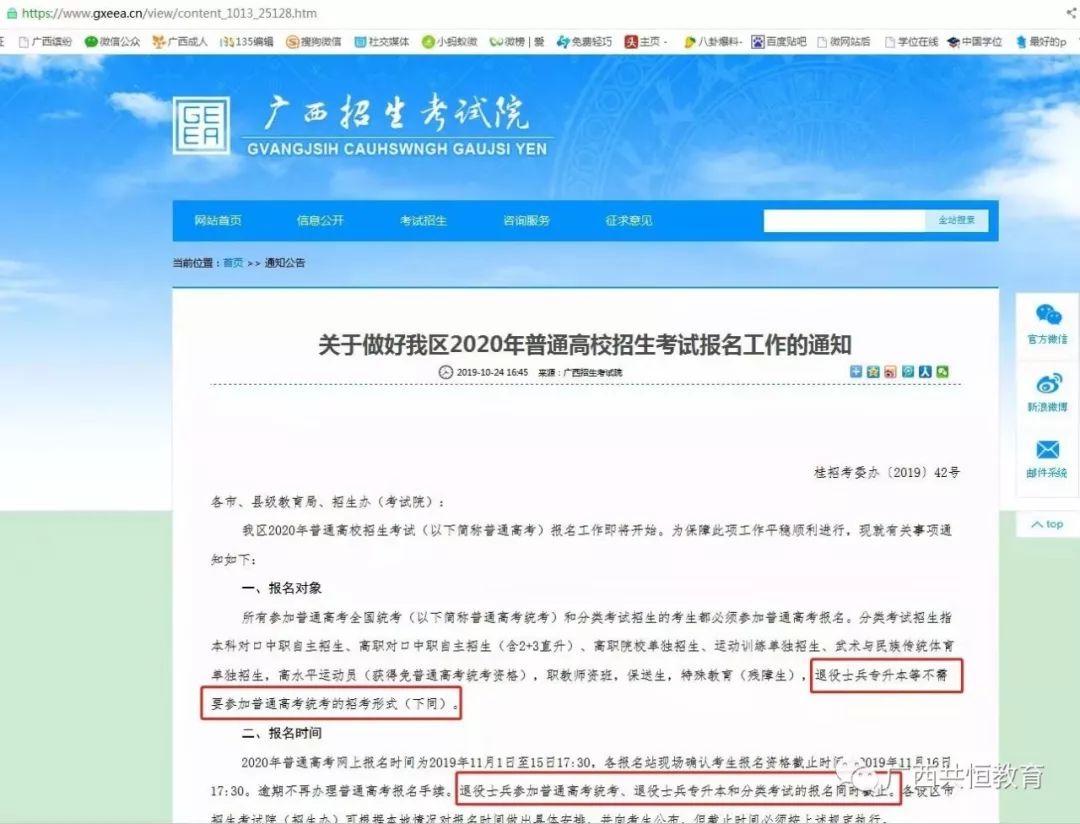Select 考试招生 in the navigation bar
This screenshot has width=1080, height=824.
point(423,221)
